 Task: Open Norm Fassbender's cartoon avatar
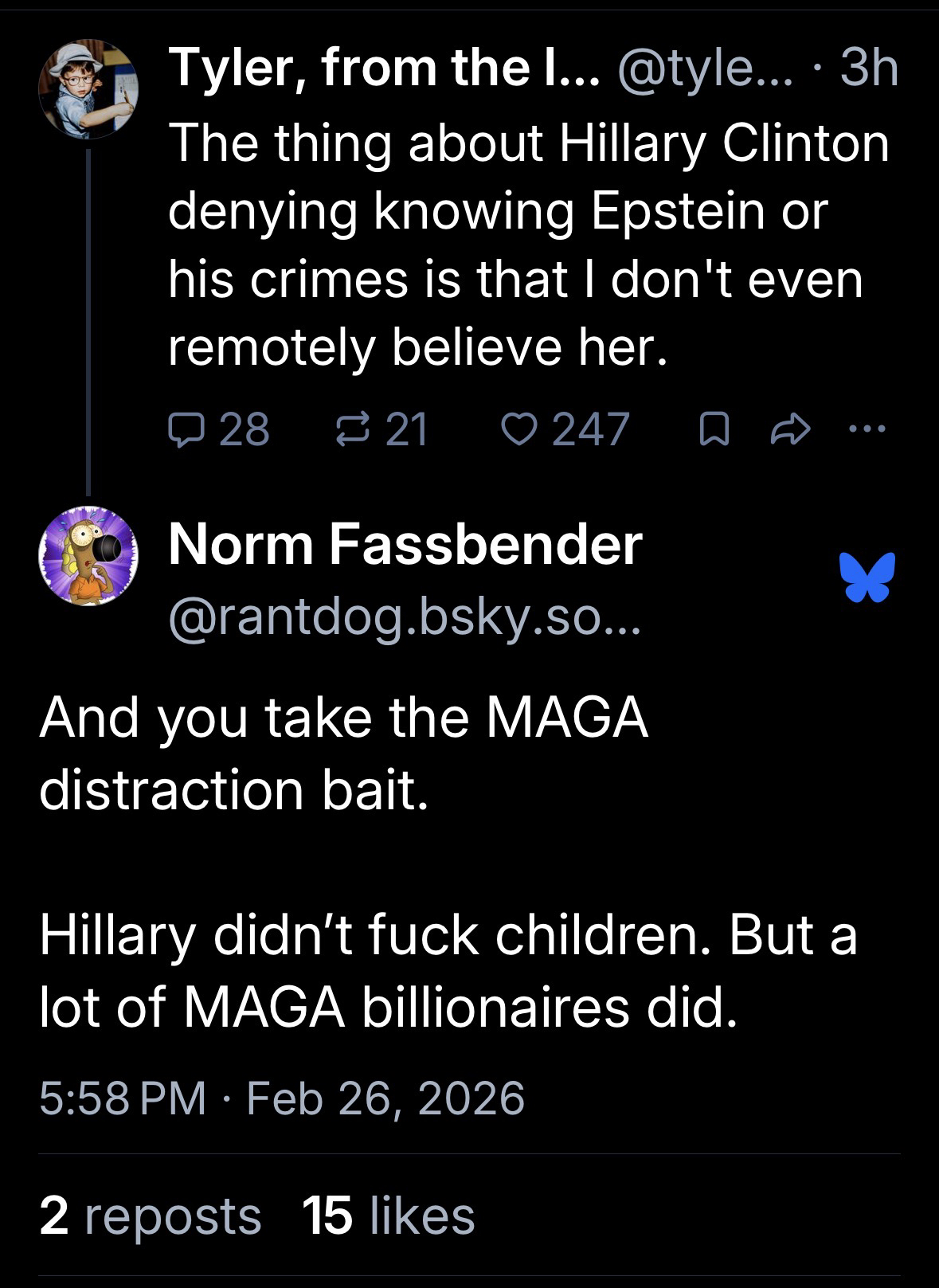point(88,556)
